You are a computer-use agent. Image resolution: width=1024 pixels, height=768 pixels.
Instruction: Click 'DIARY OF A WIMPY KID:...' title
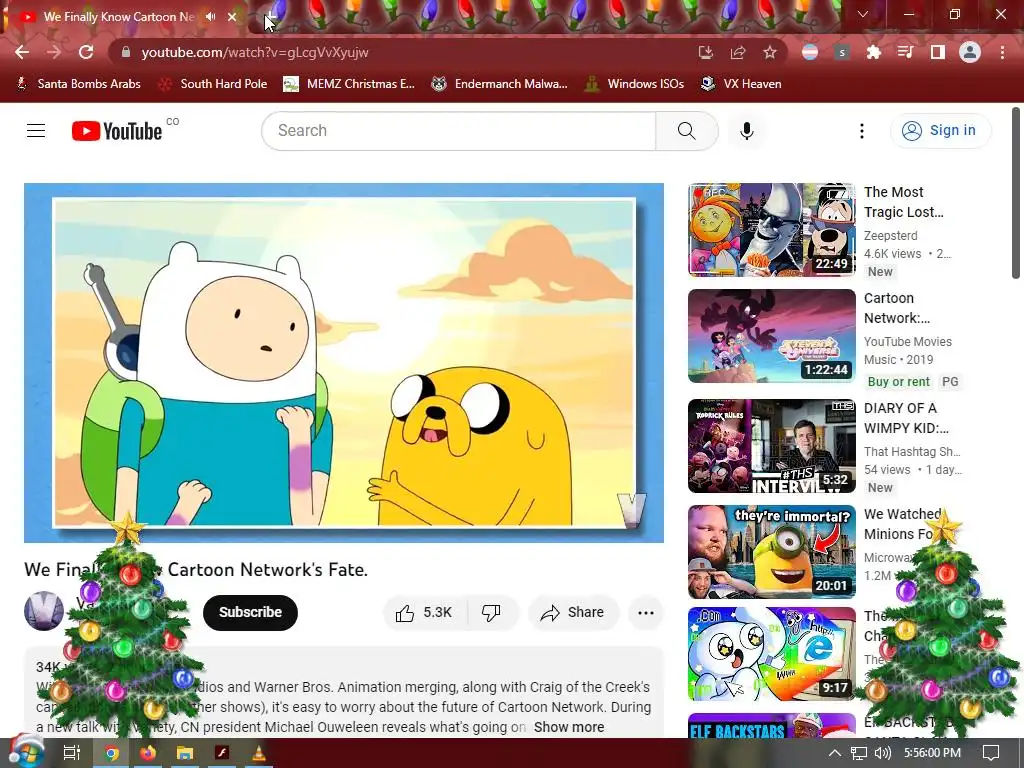pyautogui.click(x=906, y=418)
